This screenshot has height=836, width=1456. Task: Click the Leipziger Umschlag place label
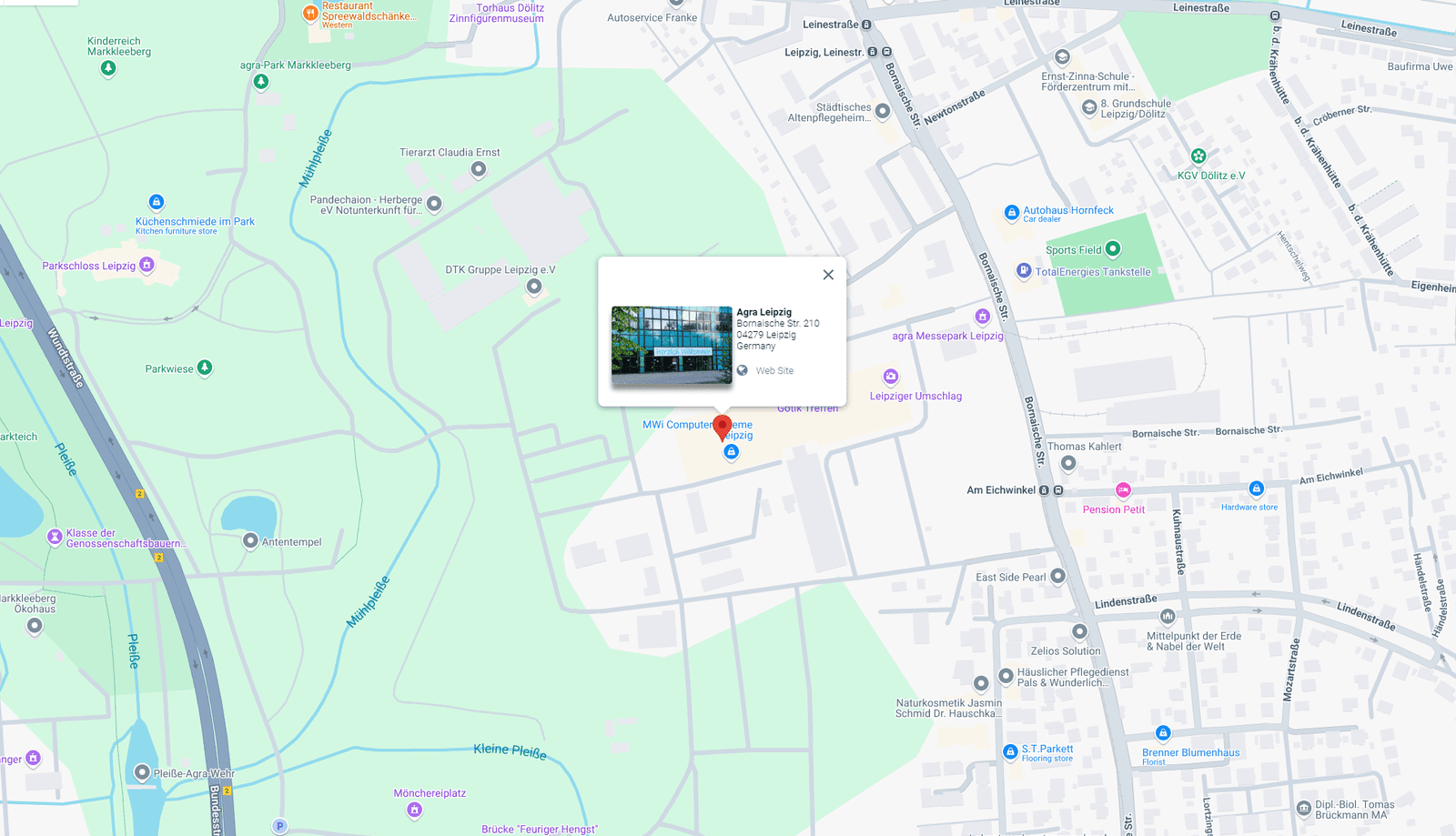(915, 397)
